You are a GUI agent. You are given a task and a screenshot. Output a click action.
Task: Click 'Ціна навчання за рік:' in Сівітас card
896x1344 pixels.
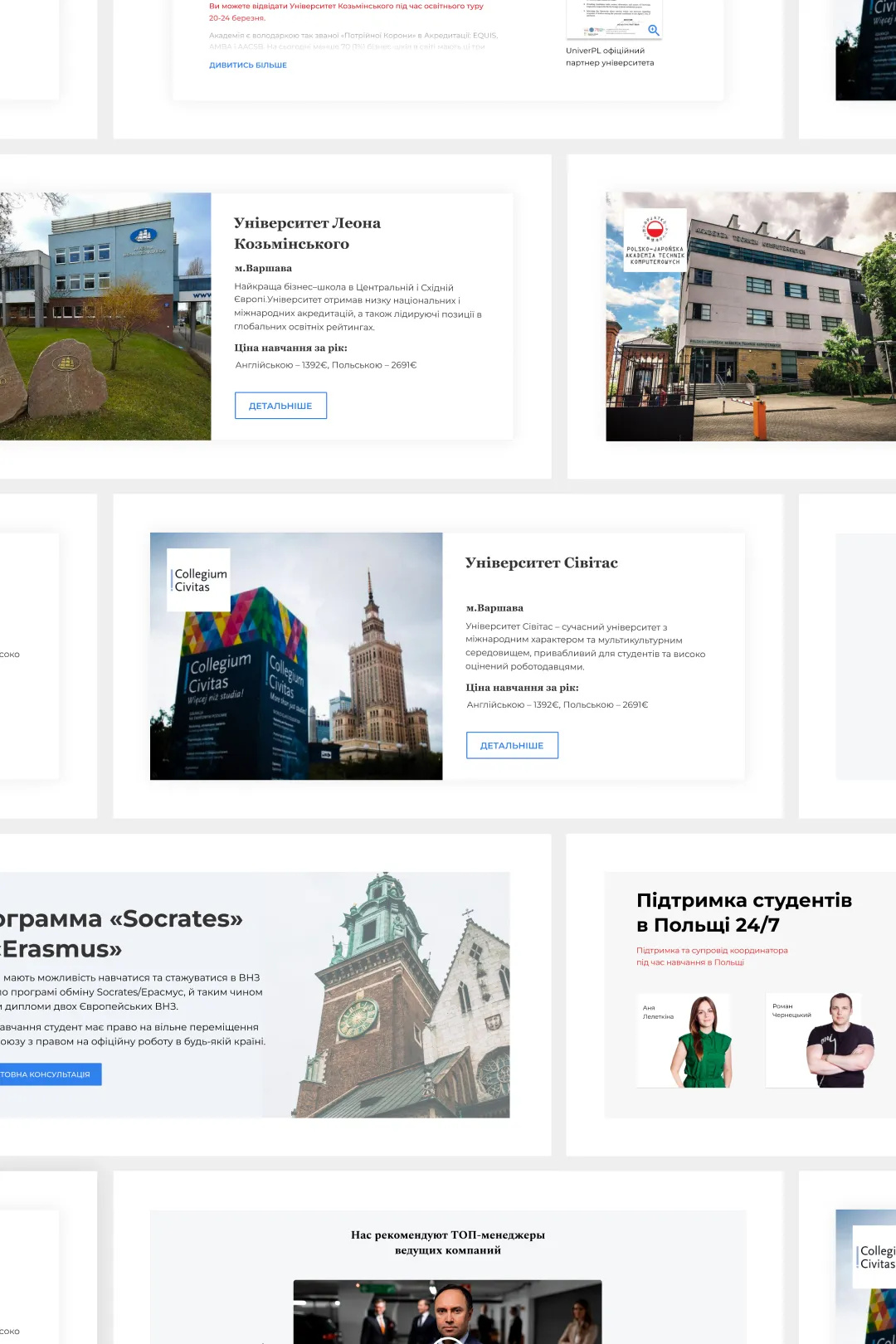[522, 688]
